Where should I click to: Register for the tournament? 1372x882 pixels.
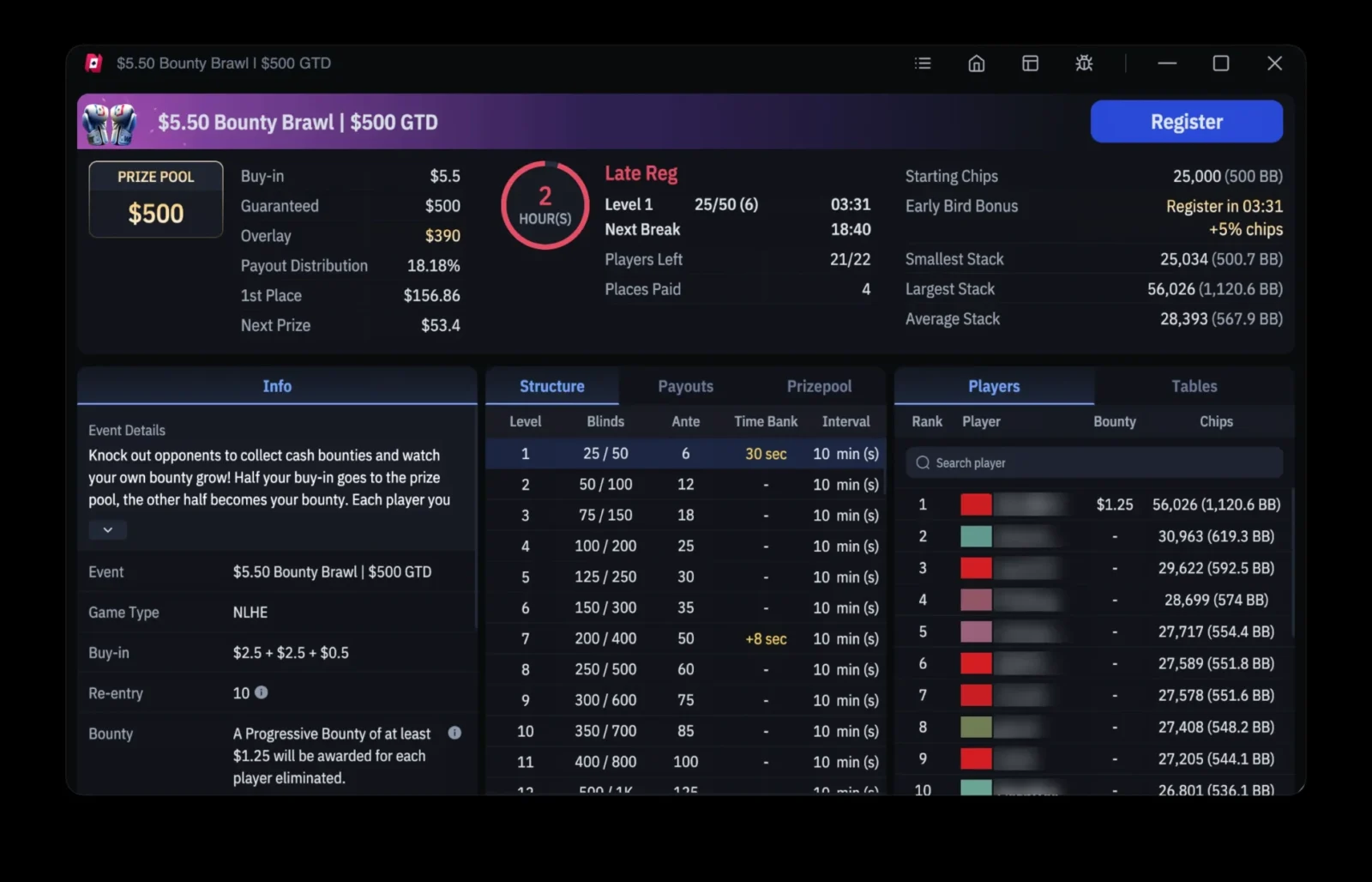coord(1187,122)
